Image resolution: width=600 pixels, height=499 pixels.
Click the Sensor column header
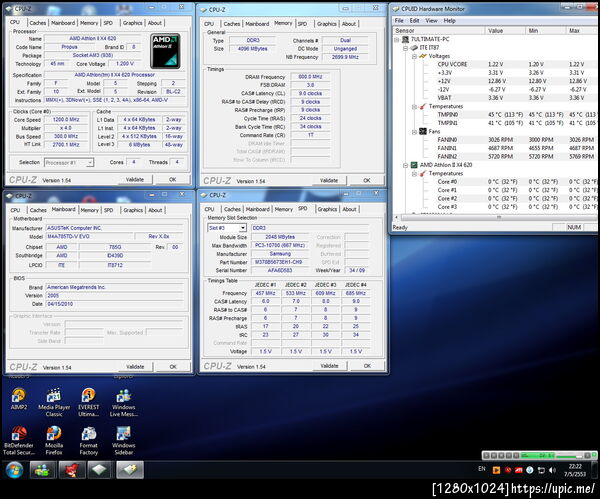439,31
